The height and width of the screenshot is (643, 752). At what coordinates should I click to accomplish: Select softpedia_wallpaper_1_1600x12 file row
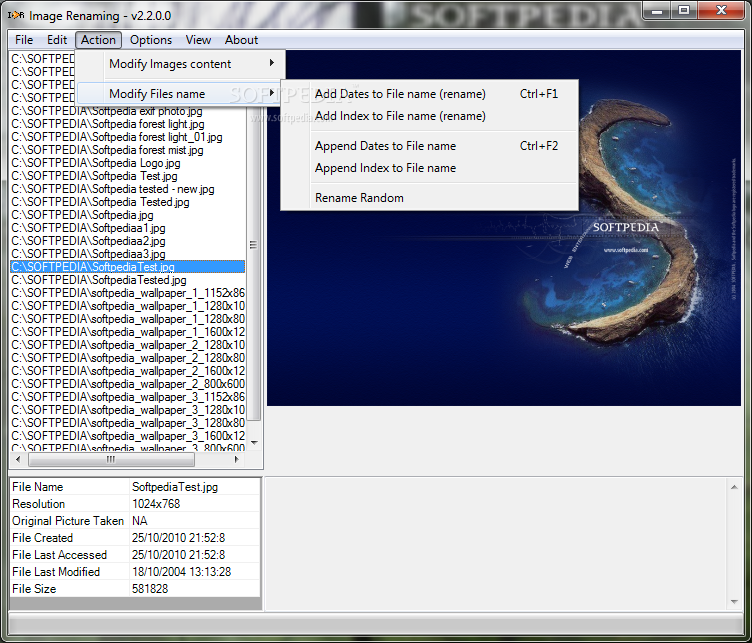(128, 332)
